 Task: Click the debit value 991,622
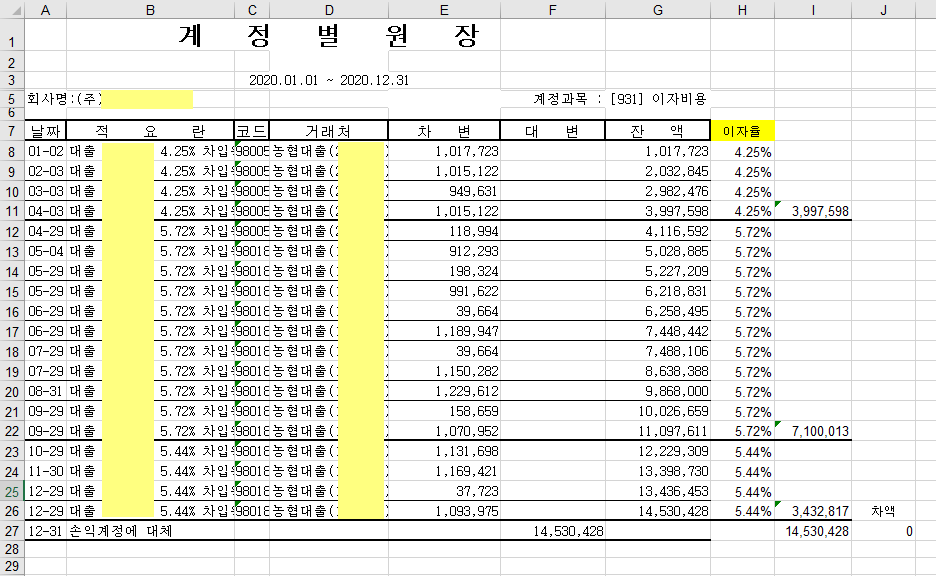pyautogui.click(x=444, y=291)
